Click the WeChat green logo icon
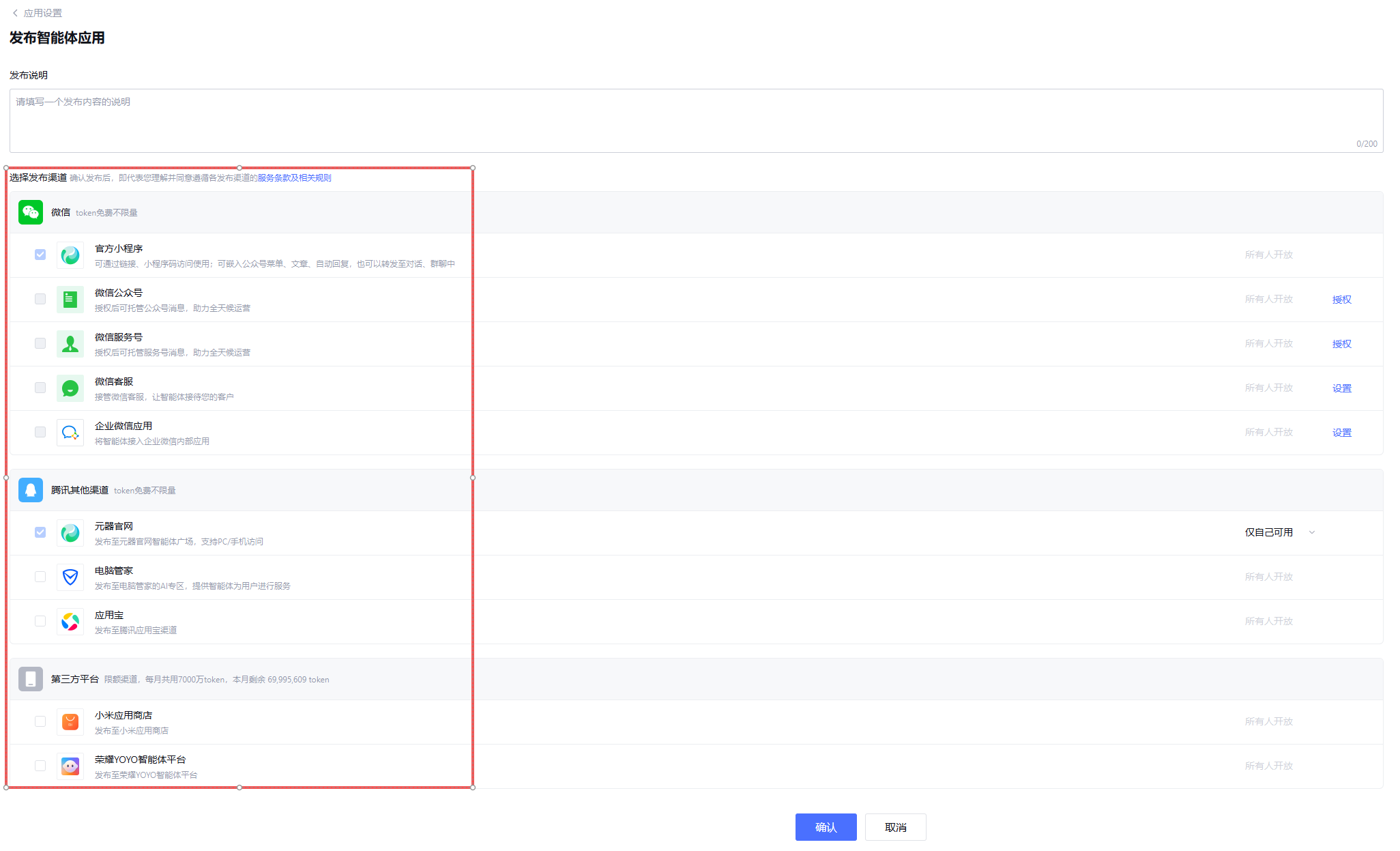1400x851 pixels. coord(31,212)
